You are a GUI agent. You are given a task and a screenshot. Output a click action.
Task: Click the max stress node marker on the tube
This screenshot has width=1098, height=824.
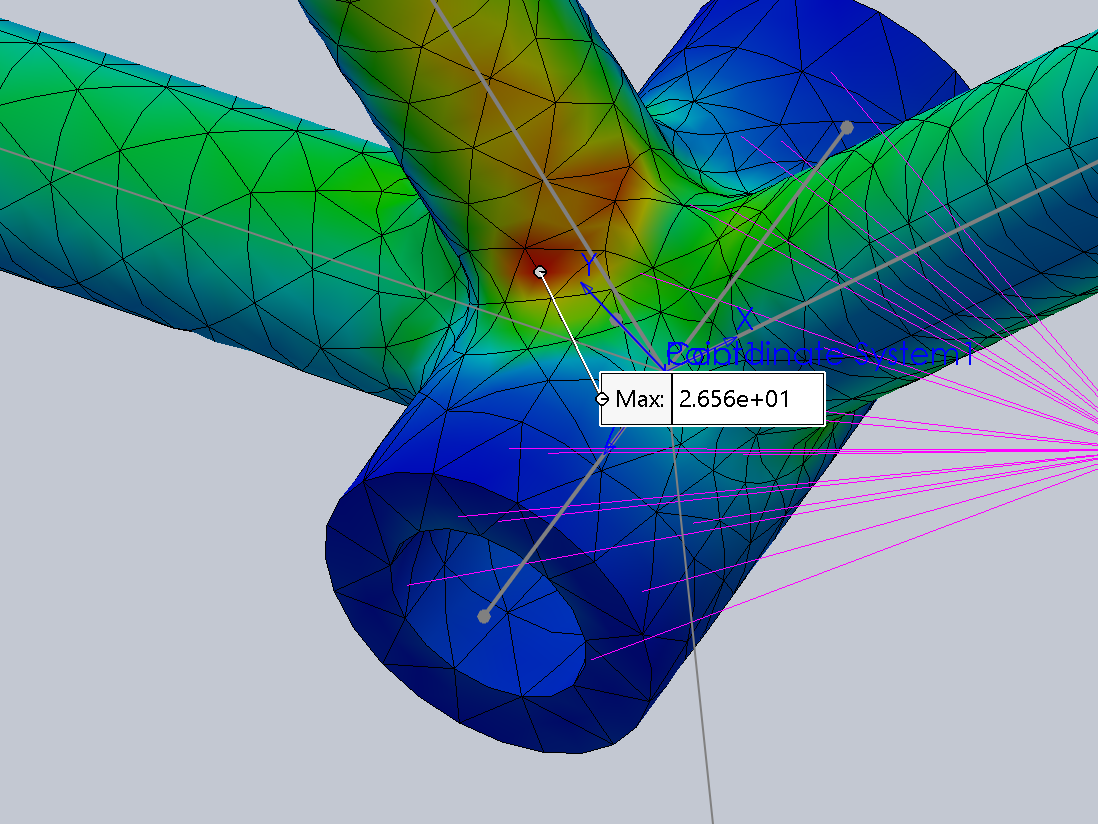click(540, 270)
